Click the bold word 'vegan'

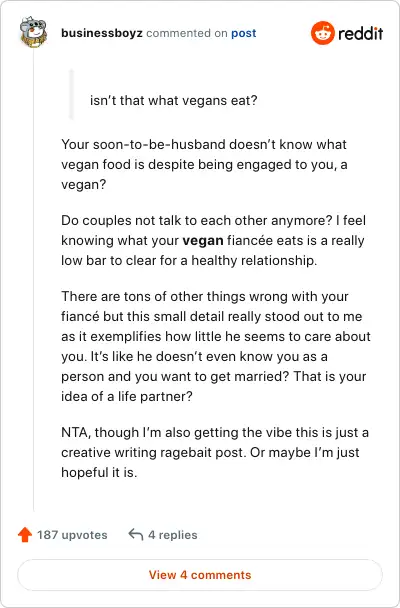pyautogui.click(x=203, y=240)
